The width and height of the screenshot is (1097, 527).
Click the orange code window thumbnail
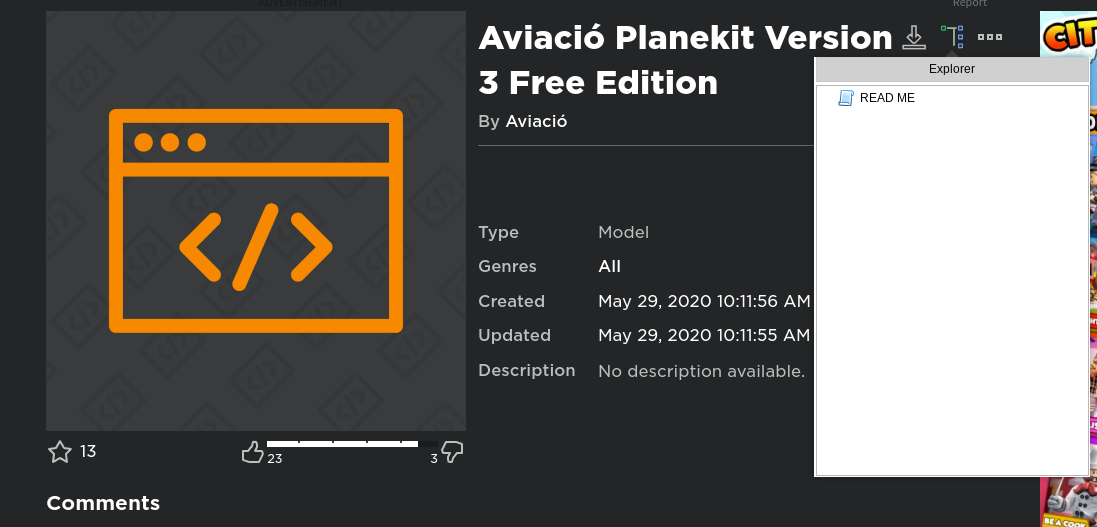coord(256,220)
